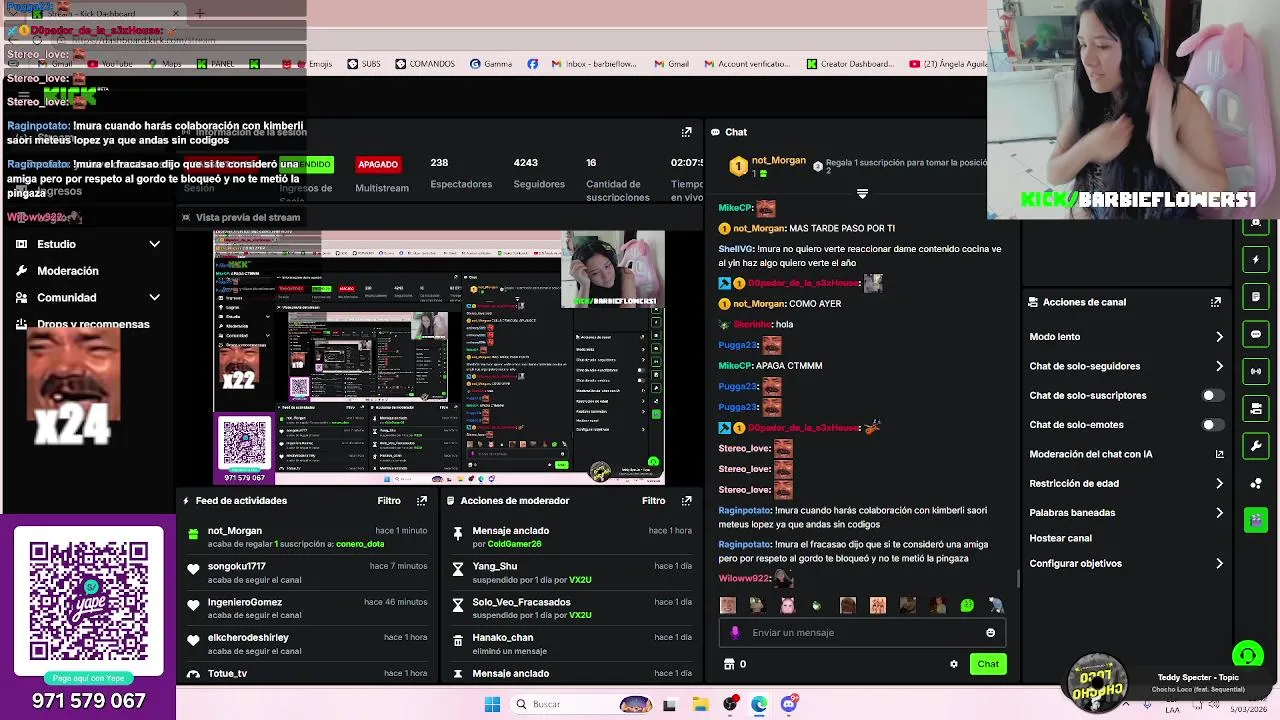This screenshot has width=1280, height=720.
Task: Click the three-dots bubbles sidebar icon
Action: (x=1256, y=483)
